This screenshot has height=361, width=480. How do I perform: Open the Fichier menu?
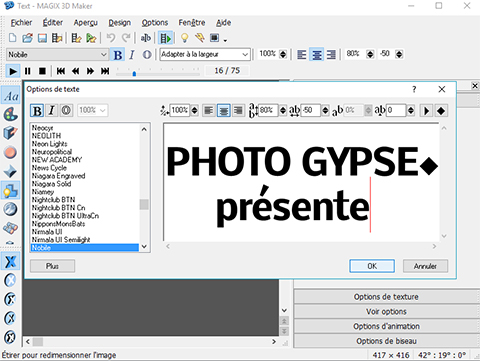coord(21,23)
